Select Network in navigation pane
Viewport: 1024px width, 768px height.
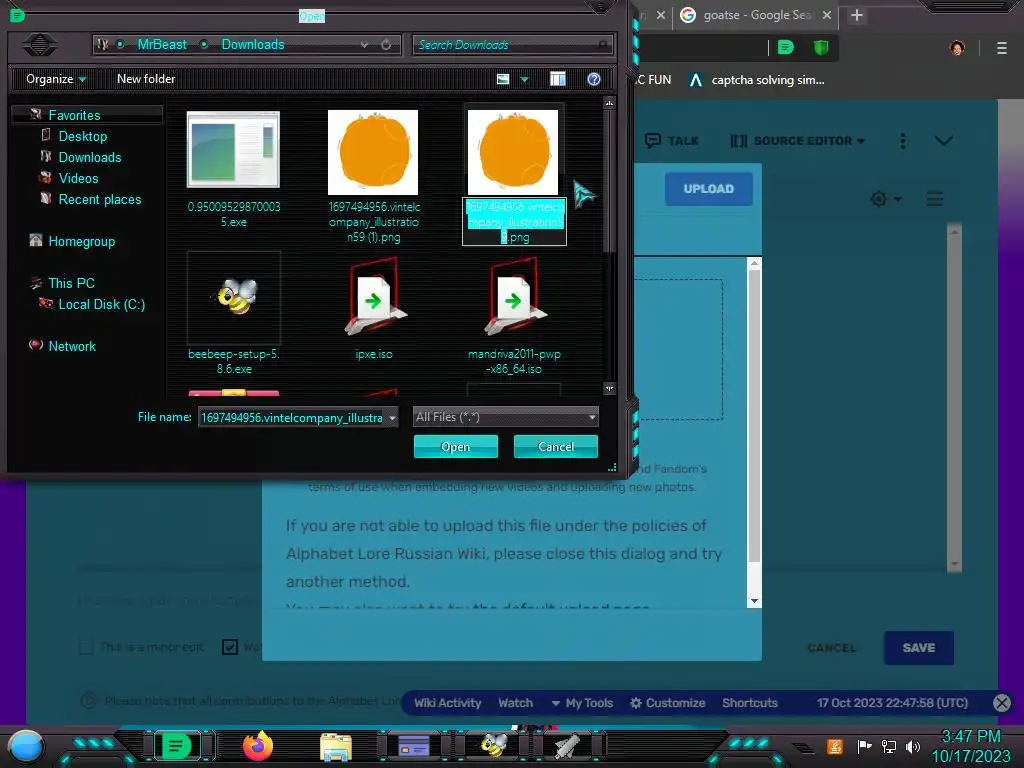point(72,346)
